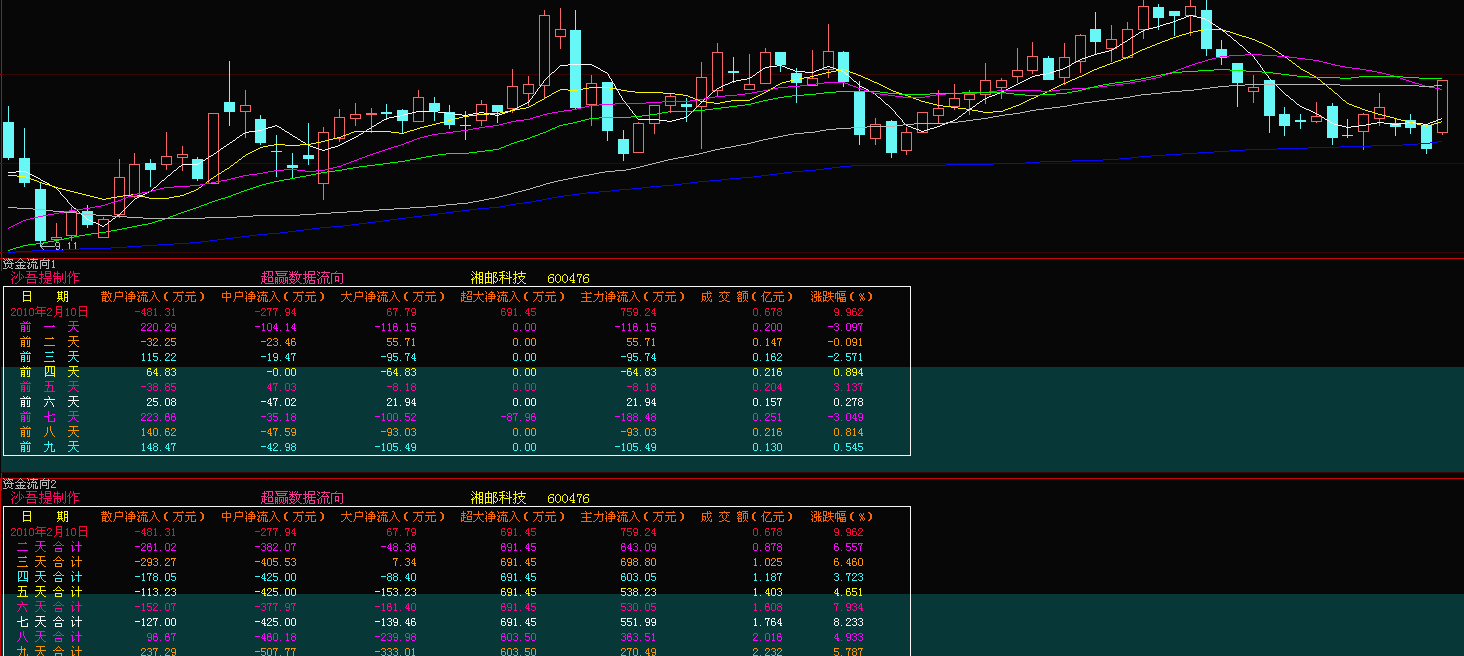
Task: Click 沙吾提制作 label in 资金流向2 panel
Action: coord(45,498)
